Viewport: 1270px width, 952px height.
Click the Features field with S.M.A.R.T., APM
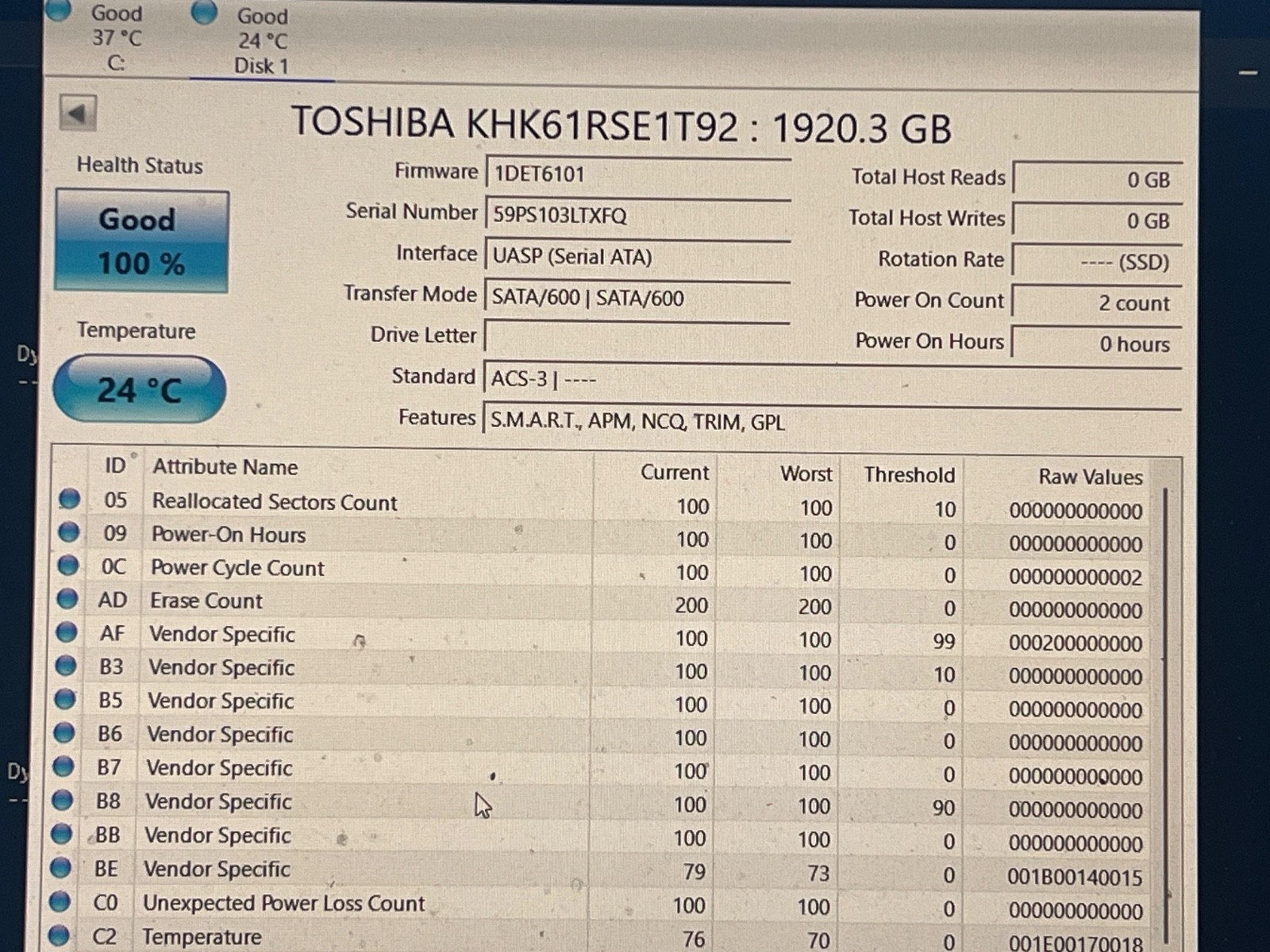click(832, 420)
